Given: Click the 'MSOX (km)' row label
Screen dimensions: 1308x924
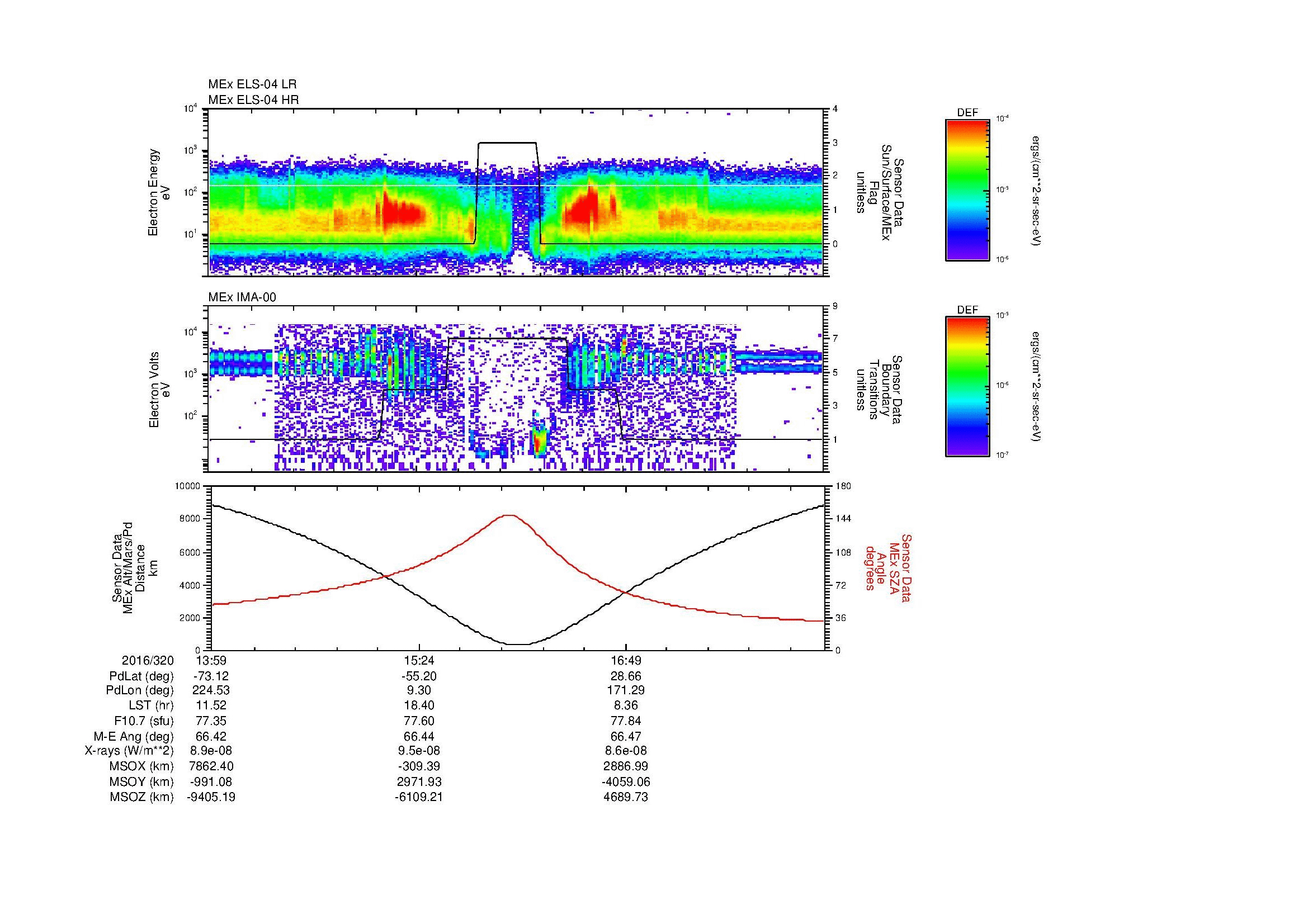Looking at the screenshot, I should click(141, 766).
